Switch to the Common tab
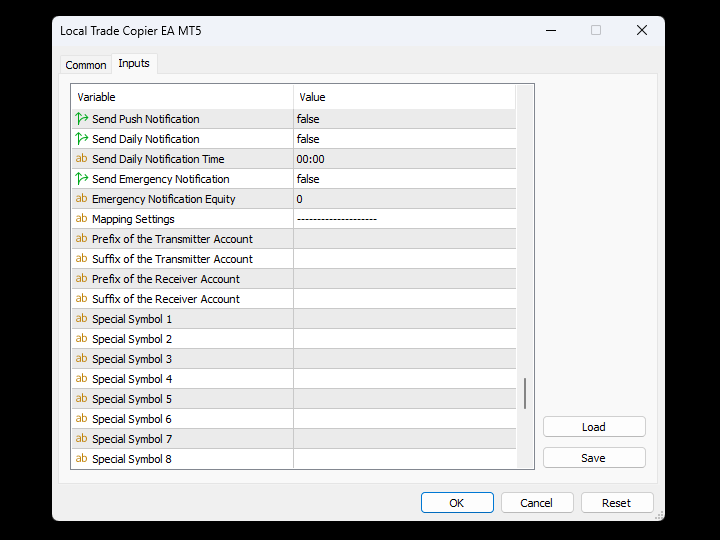The height and width of the screenshot is (540, 720). coord(86,65)
